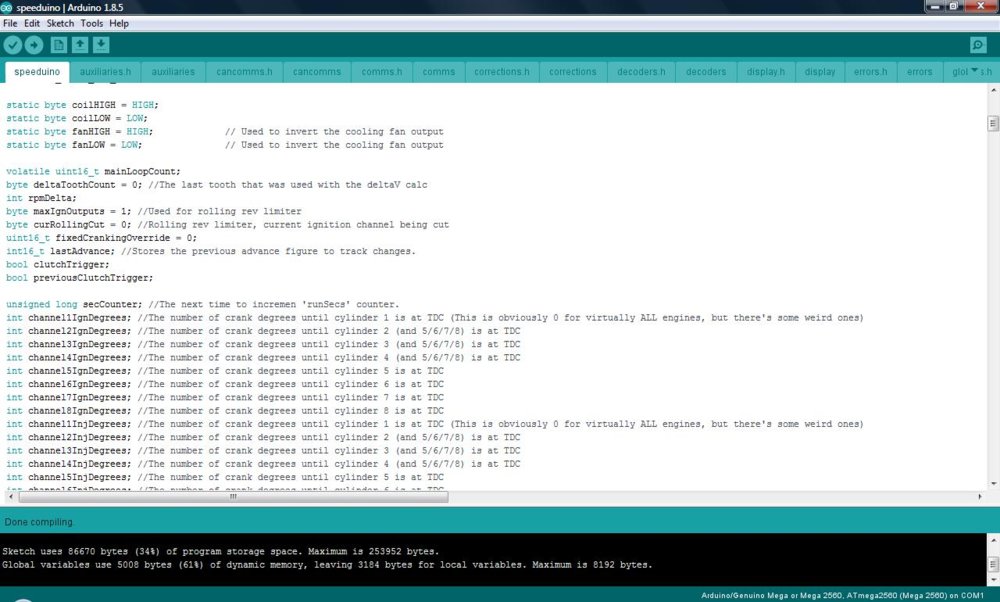Click the 'int channel1InjDegrees;' line
This screenshot has width=1000, height=602.
(x=434, y=424)
